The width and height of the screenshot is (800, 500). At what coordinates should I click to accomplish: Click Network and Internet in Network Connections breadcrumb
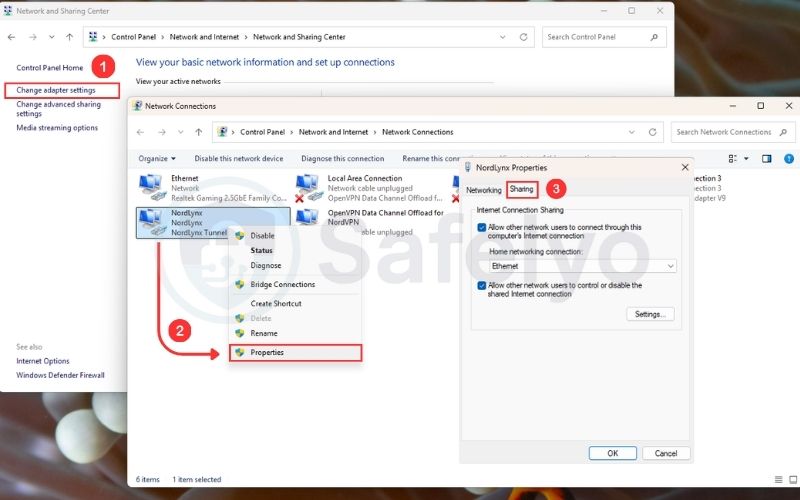click(333, 132)
